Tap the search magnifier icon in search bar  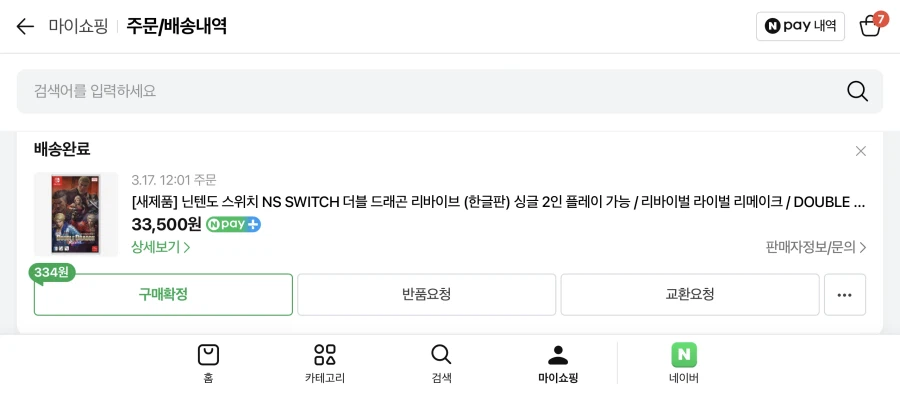857,91
